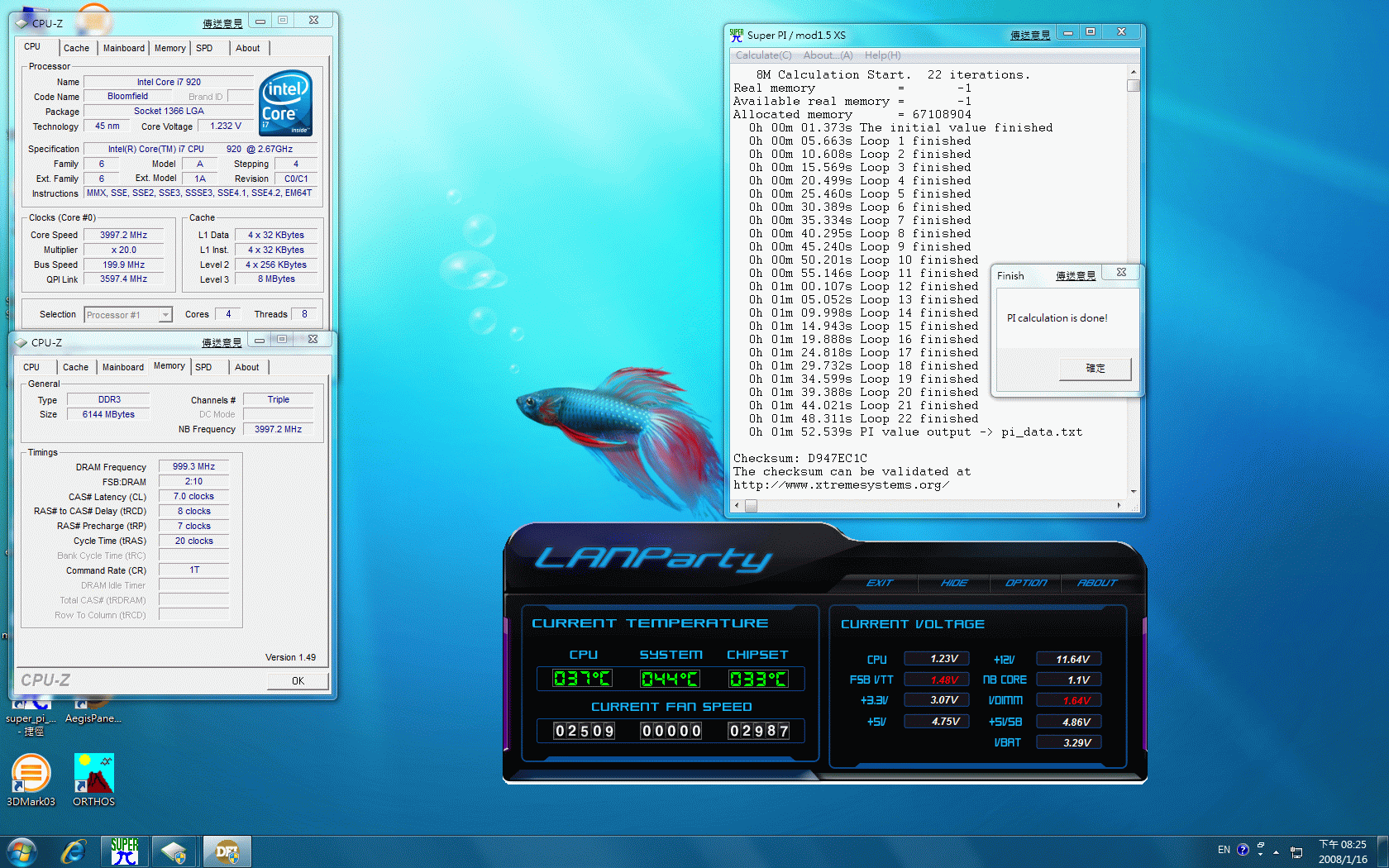Select About tab in lower CPU-Z window
Image resolution: width=1389 pixels, height=868 pixels.
click(246, 367)
